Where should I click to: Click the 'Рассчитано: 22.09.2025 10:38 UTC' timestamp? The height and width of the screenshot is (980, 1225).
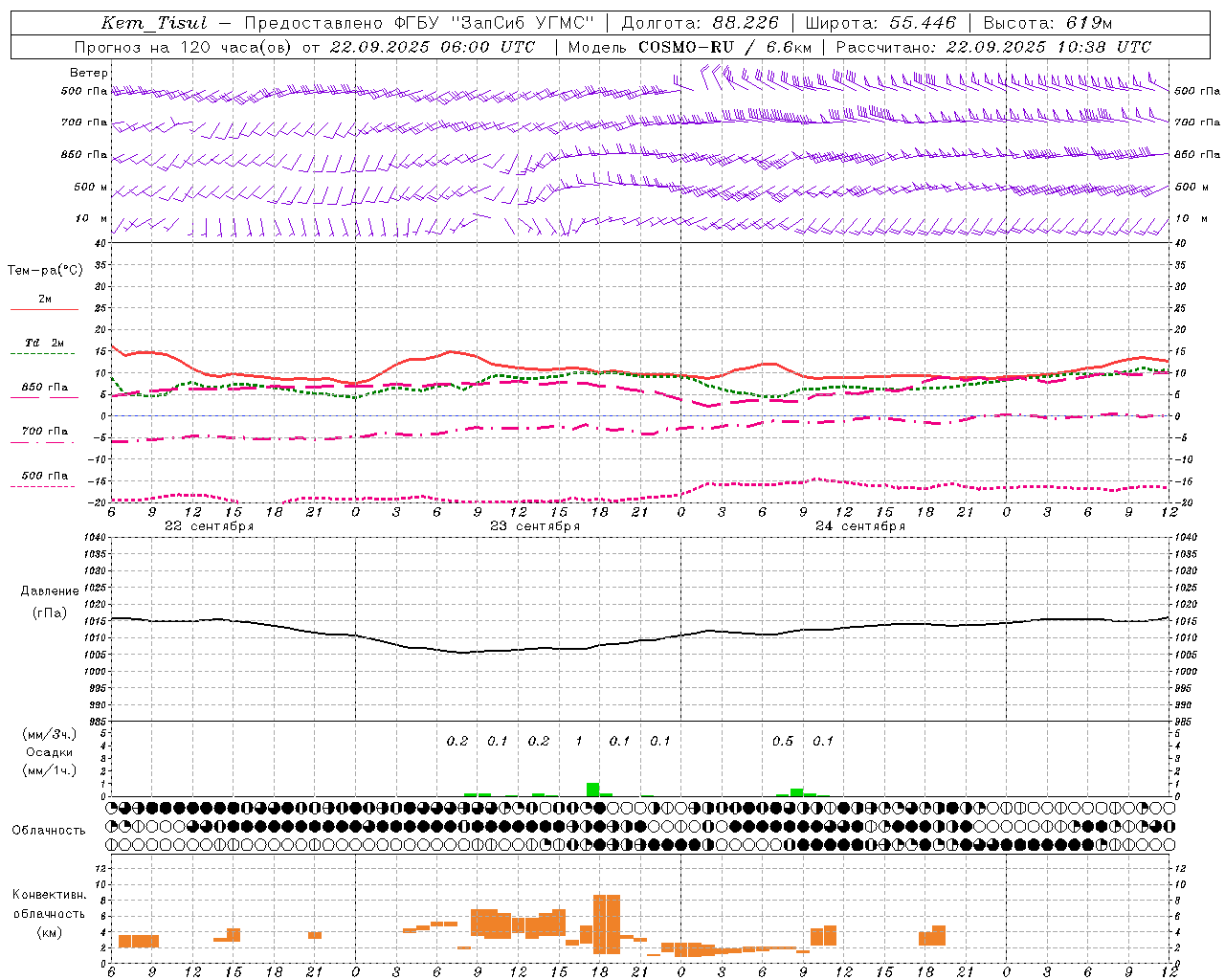tap(994, 47)
